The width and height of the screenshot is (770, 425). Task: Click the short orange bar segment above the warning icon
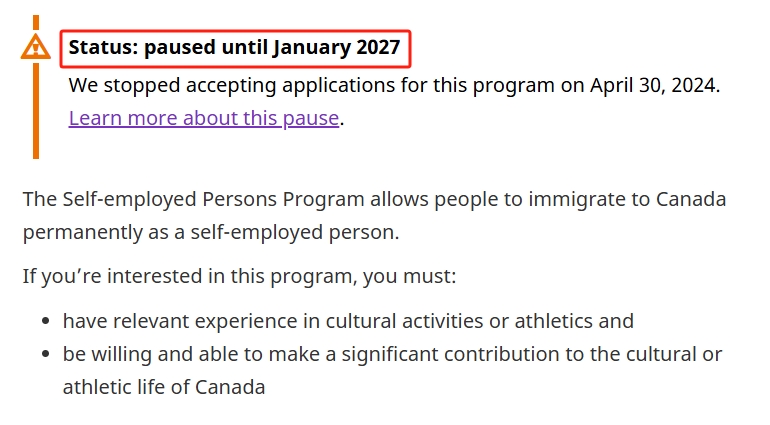[x=36, y=22]
